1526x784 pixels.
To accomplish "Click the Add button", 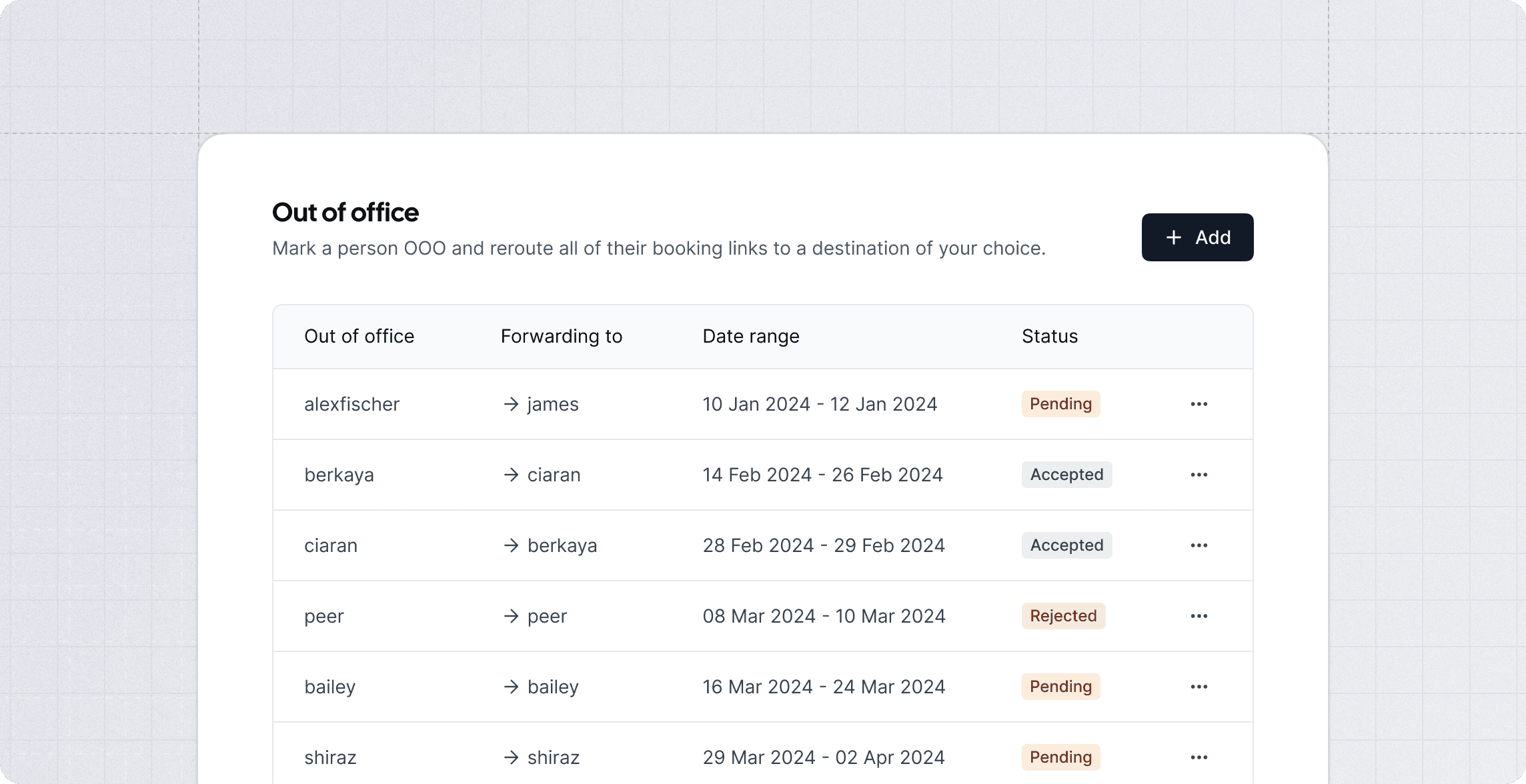I will point(1197,237).
